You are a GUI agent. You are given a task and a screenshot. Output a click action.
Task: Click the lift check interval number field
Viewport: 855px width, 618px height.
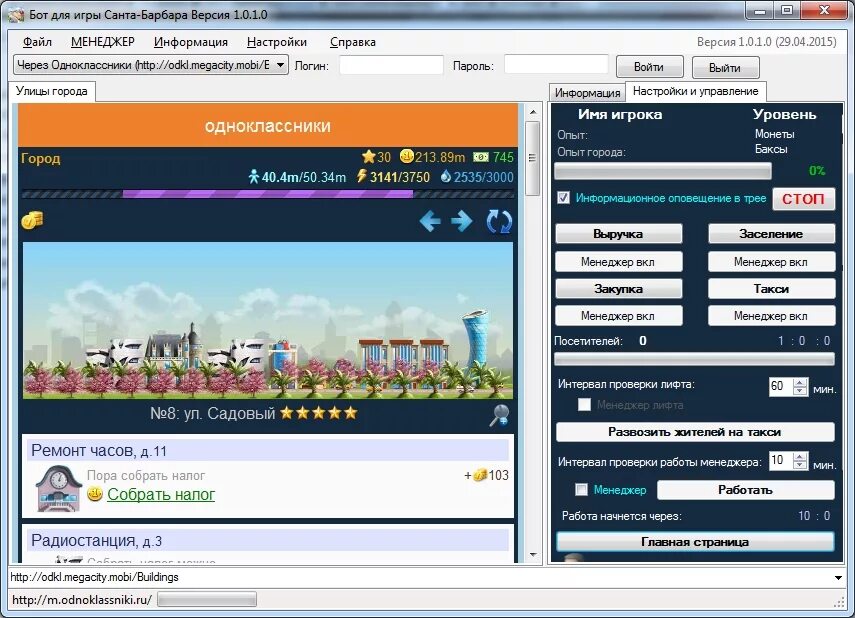[780, 386]
